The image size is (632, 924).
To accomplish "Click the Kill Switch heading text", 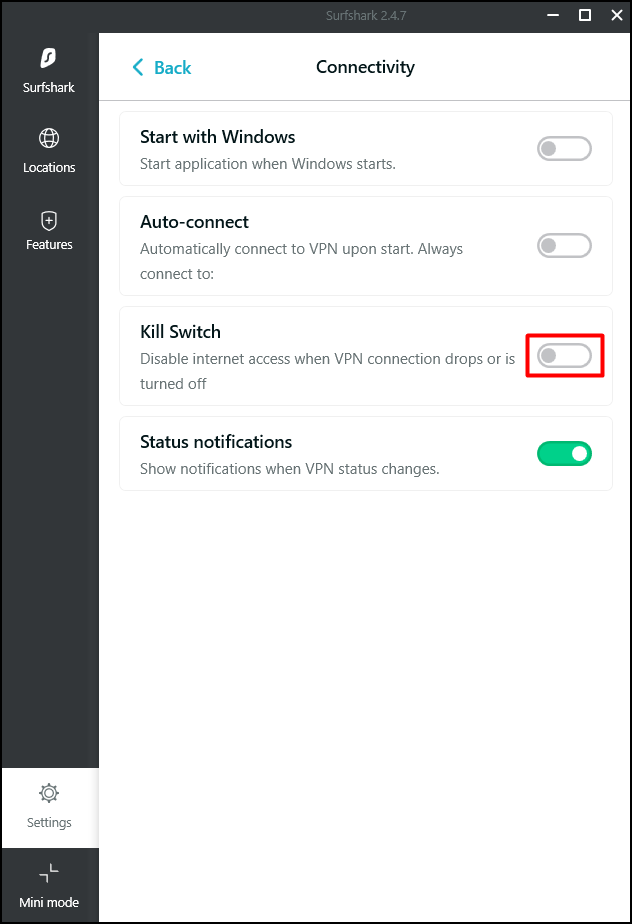I will tap(180, 332).
